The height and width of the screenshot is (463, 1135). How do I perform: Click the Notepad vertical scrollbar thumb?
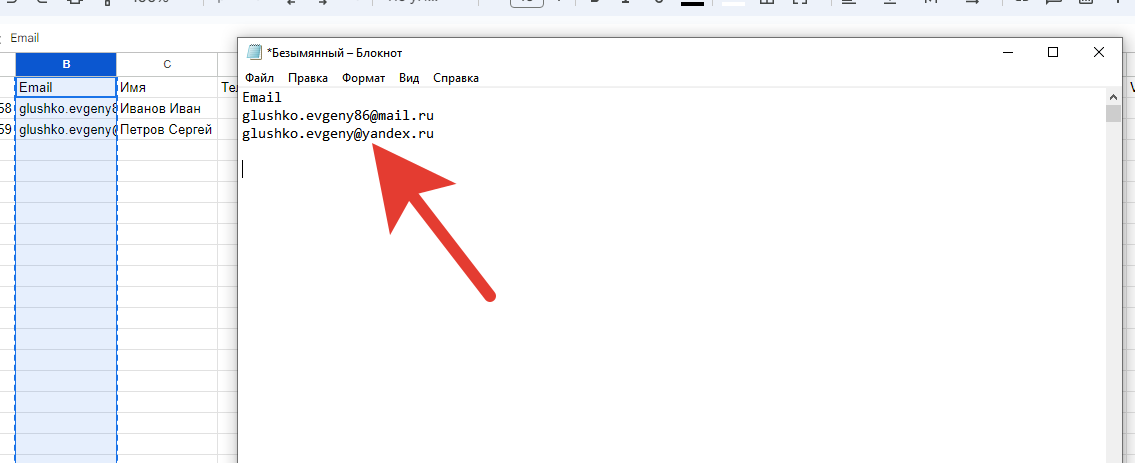coord(1113,113)
